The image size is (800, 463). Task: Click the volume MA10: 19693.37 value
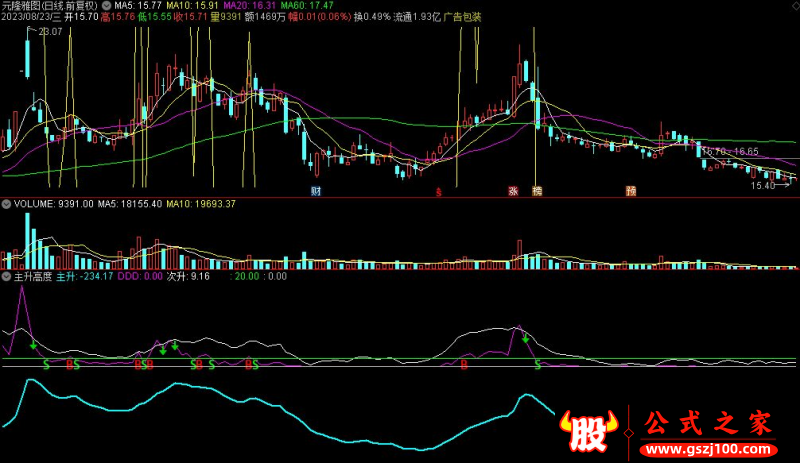pyautogui.click(x=201, y=204)
